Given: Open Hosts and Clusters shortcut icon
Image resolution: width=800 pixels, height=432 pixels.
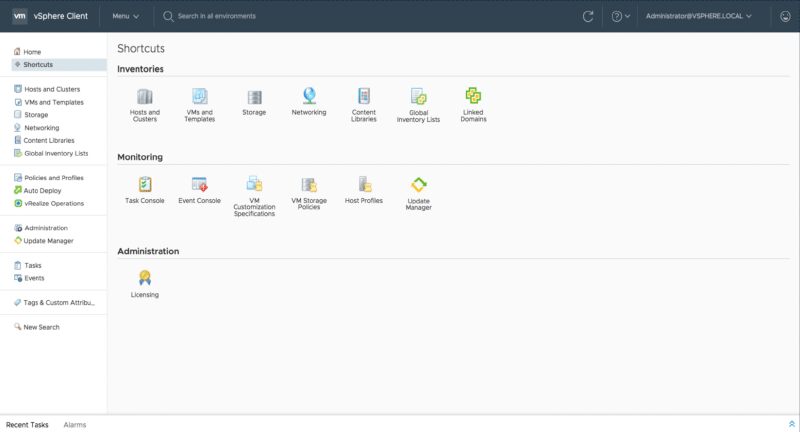Looking at the screenshot, I should 145,96.
